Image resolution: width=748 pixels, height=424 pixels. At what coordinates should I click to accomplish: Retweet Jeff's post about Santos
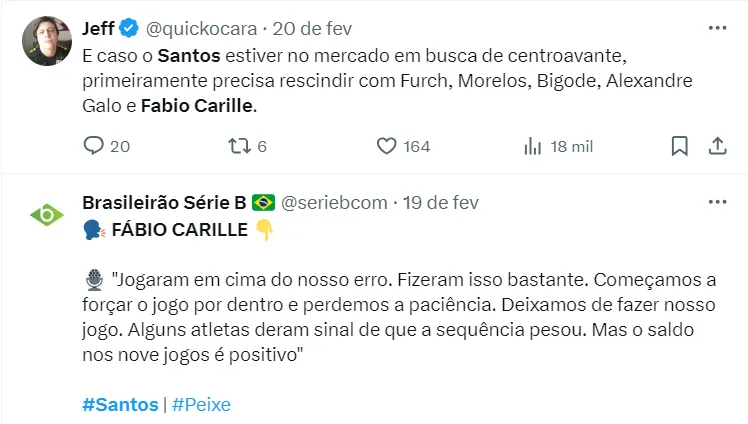238,146
